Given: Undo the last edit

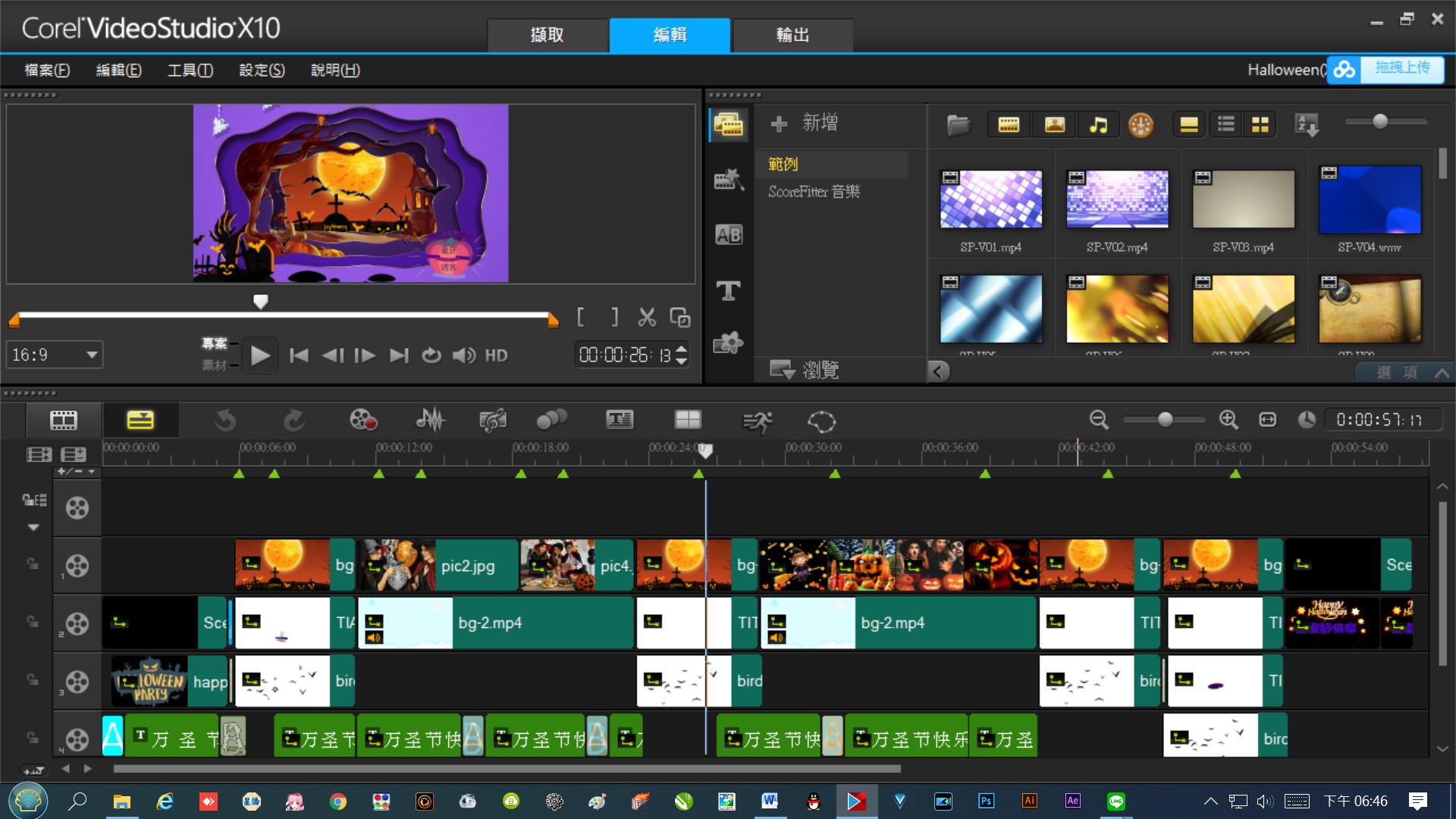Looking at the screenshot, I should tap(225, 420).
